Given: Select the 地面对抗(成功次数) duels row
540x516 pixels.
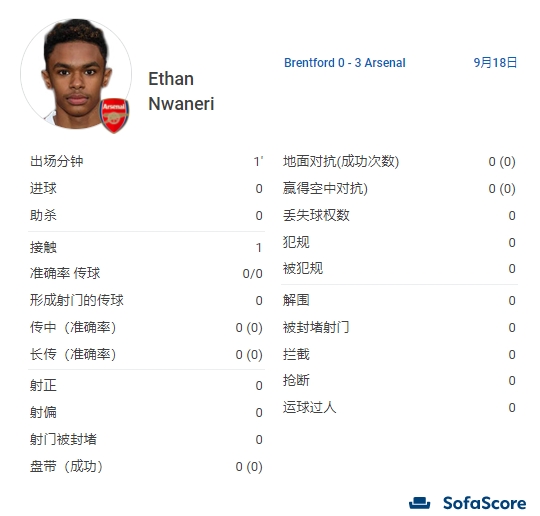Looking at the screenshot, I should pos(399,161).
